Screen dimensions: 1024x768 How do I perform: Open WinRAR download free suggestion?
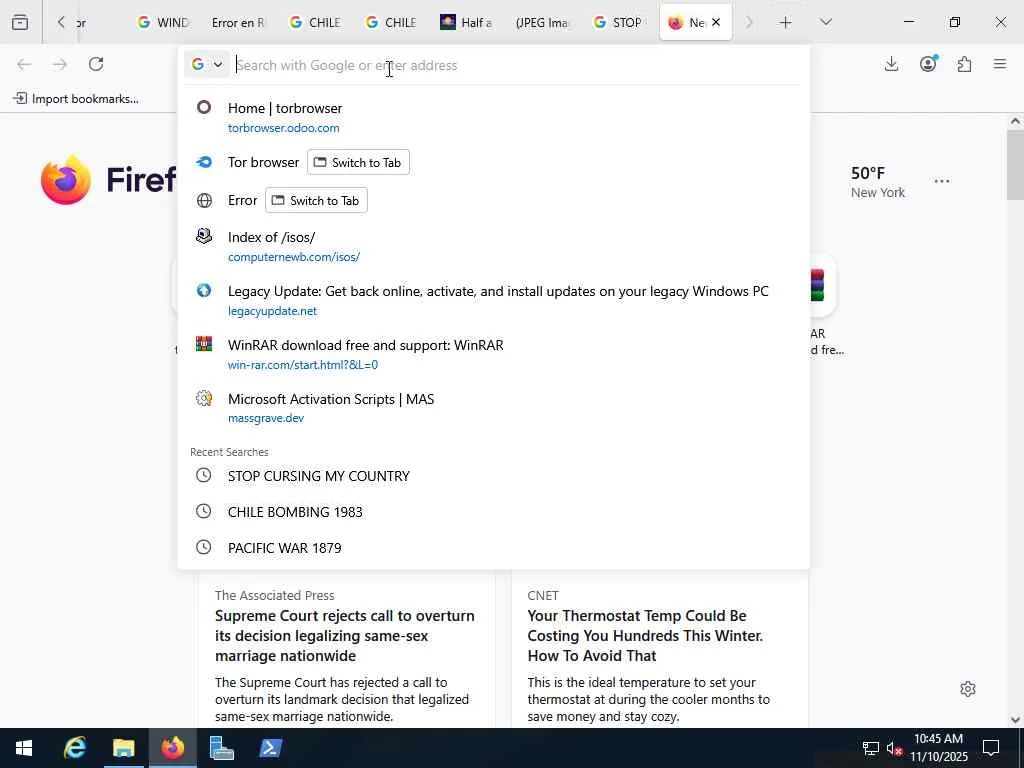[494, 354]
